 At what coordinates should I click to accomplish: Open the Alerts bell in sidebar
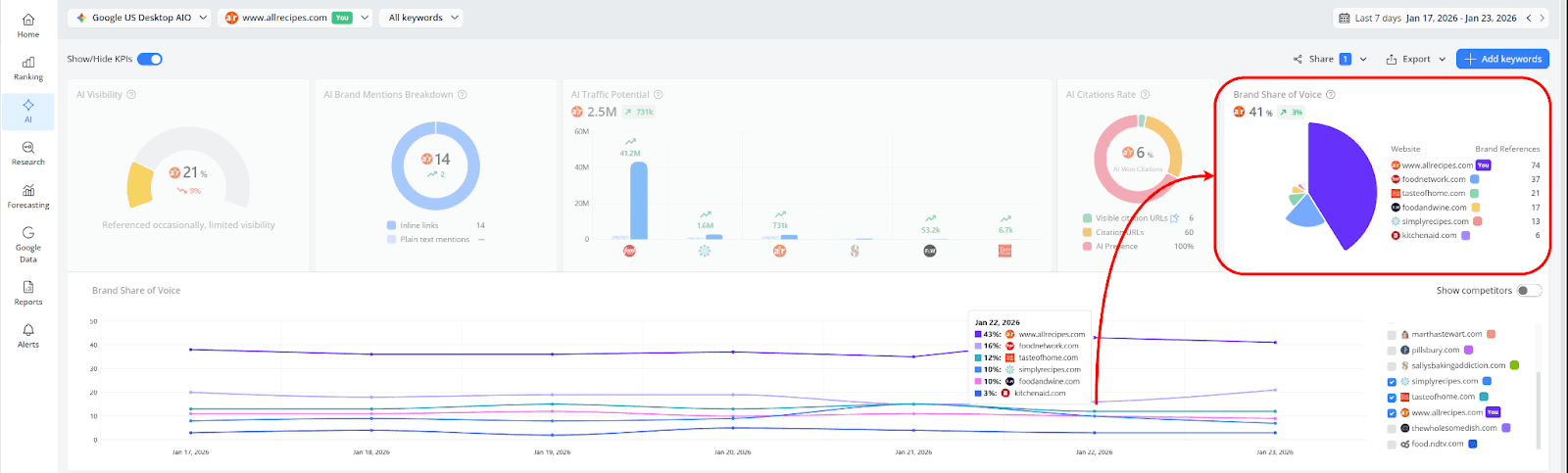pos(28,336)
